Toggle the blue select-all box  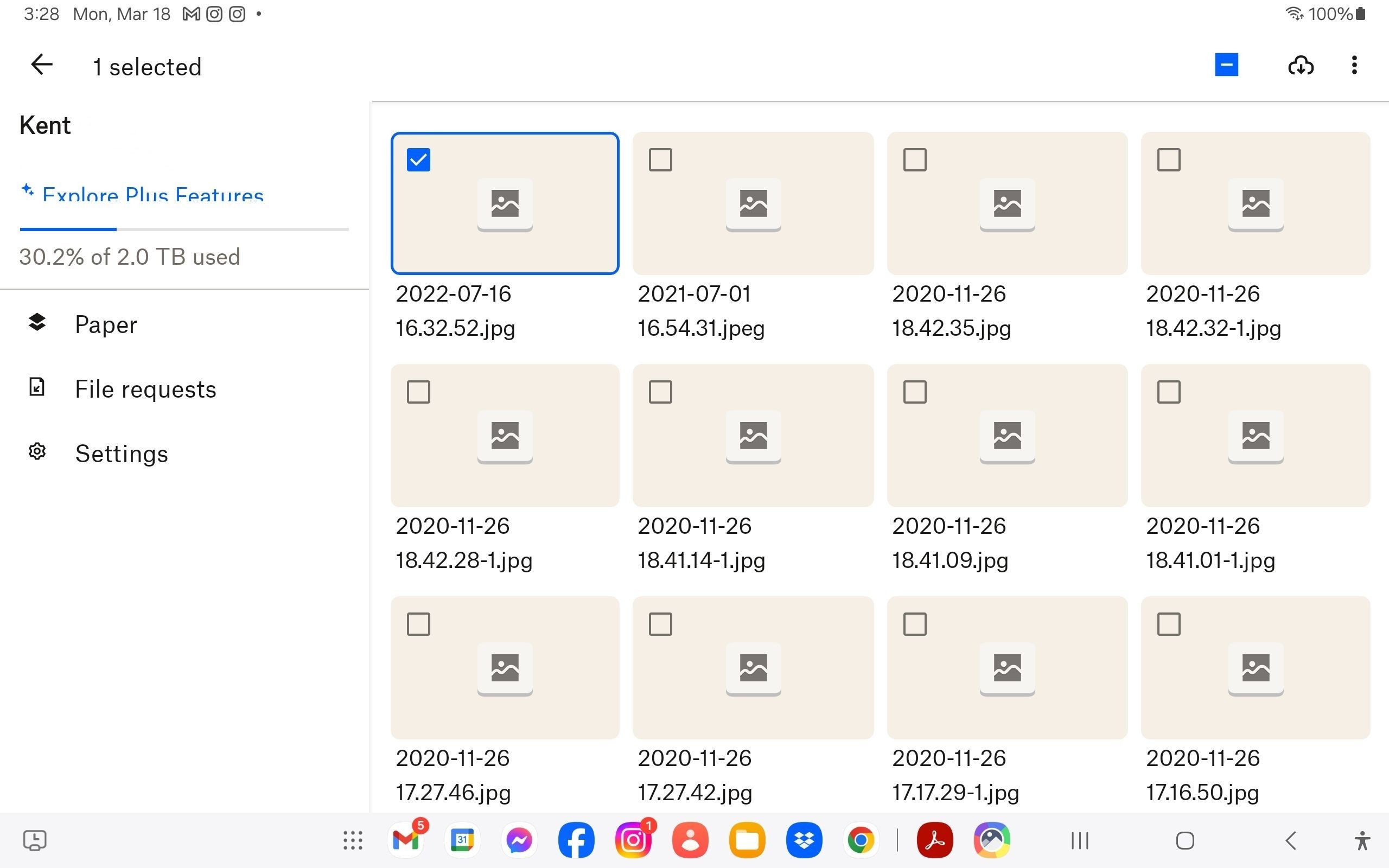click(1226, 65)
